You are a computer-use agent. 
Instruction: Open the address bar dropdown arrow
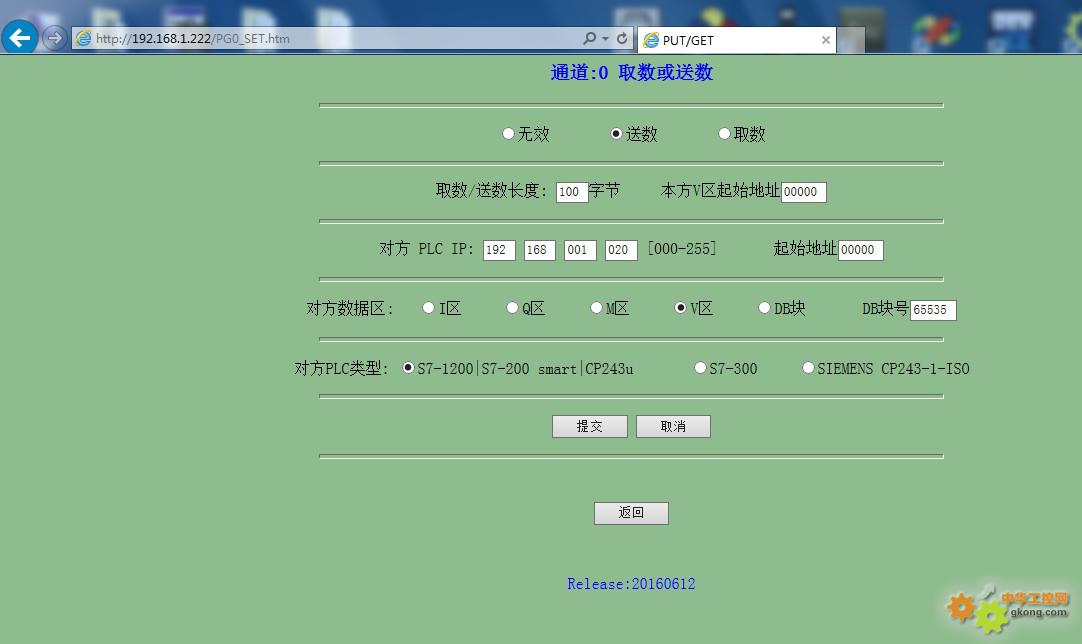[x=605, y=39]
